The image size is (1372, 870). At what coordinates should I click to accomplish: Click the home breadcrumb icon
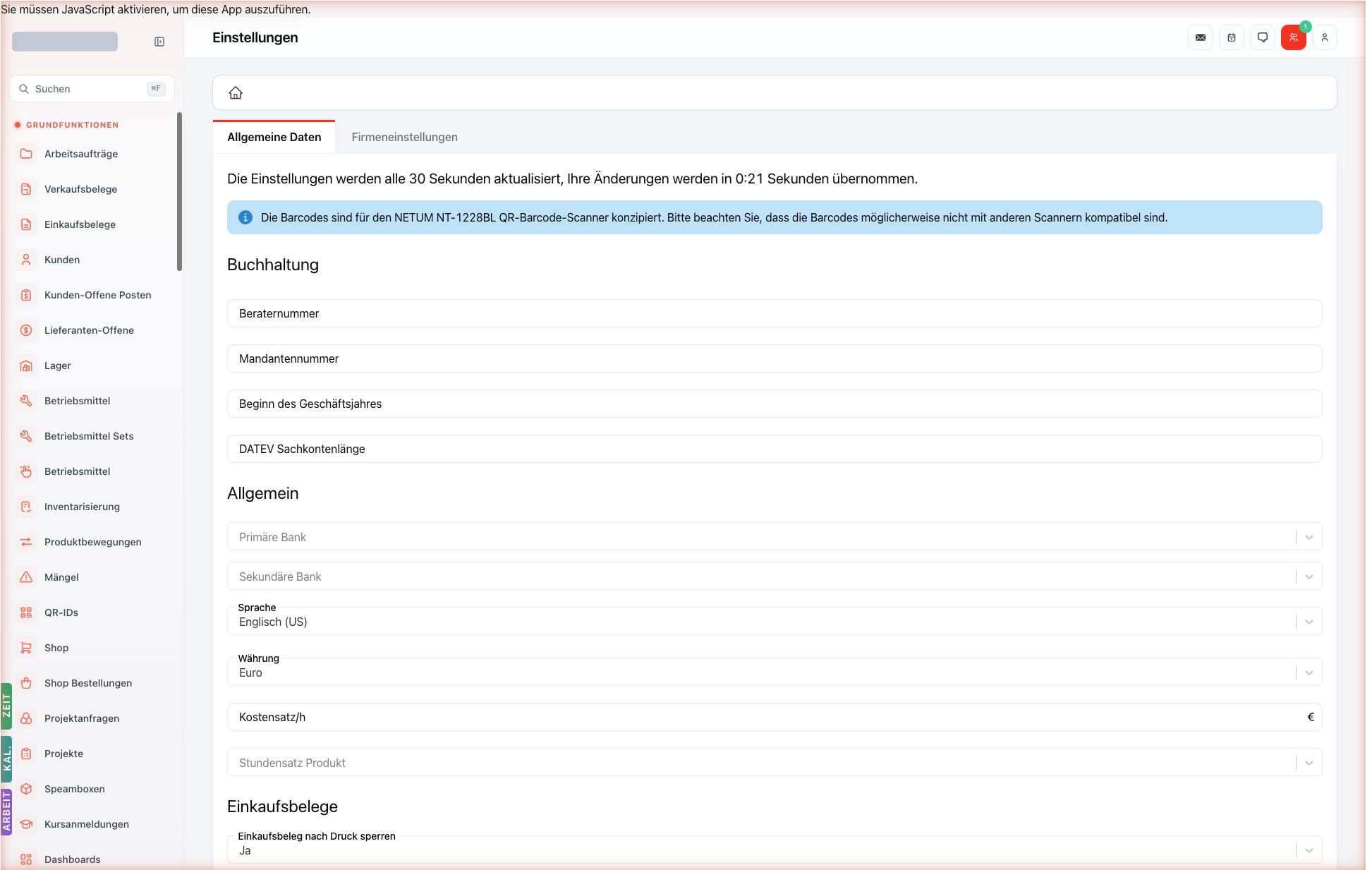(236, 92)
